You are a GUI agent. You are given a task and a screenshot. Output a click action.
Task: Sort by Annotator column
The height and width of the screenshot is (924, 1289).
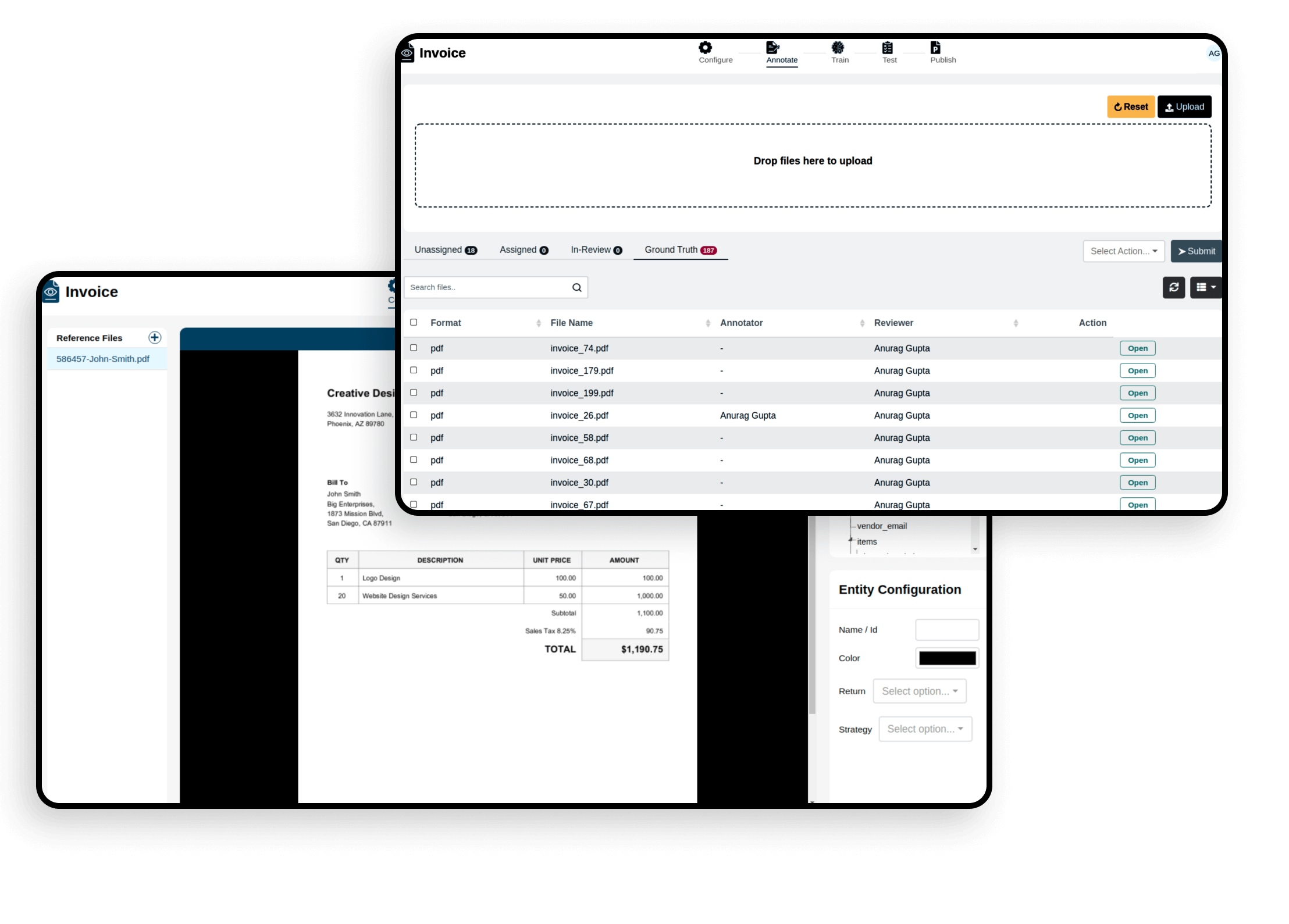pos(862,323)
